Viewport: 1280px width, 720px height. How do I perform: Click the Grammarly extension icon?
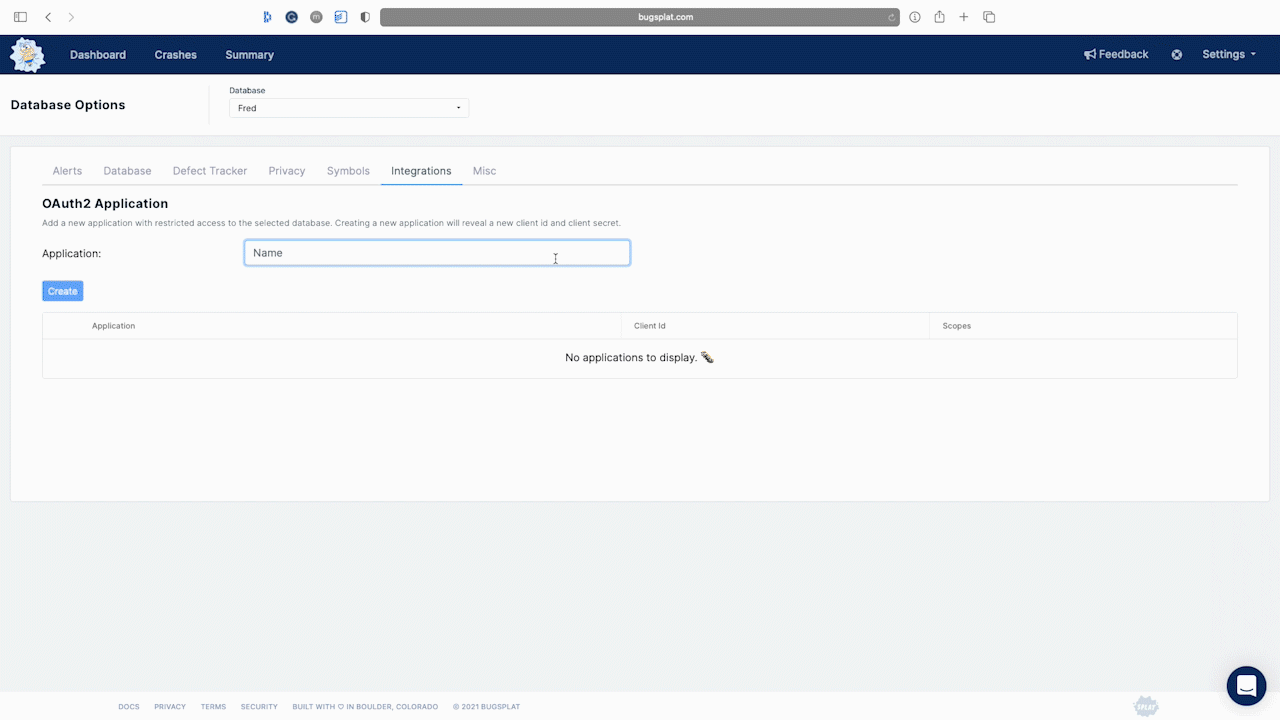292,17
